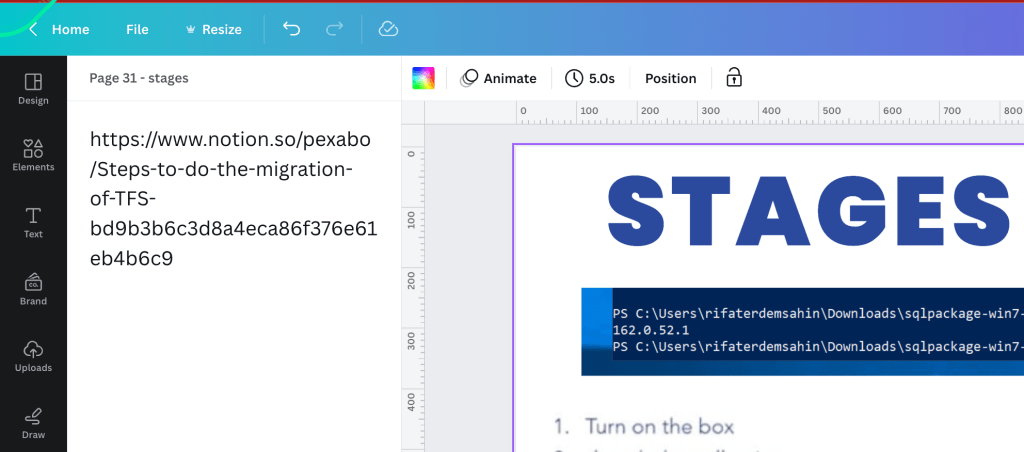The height and width of the screenshot is (452, 1024).
Task: Open the Home link
Action: 71,29
